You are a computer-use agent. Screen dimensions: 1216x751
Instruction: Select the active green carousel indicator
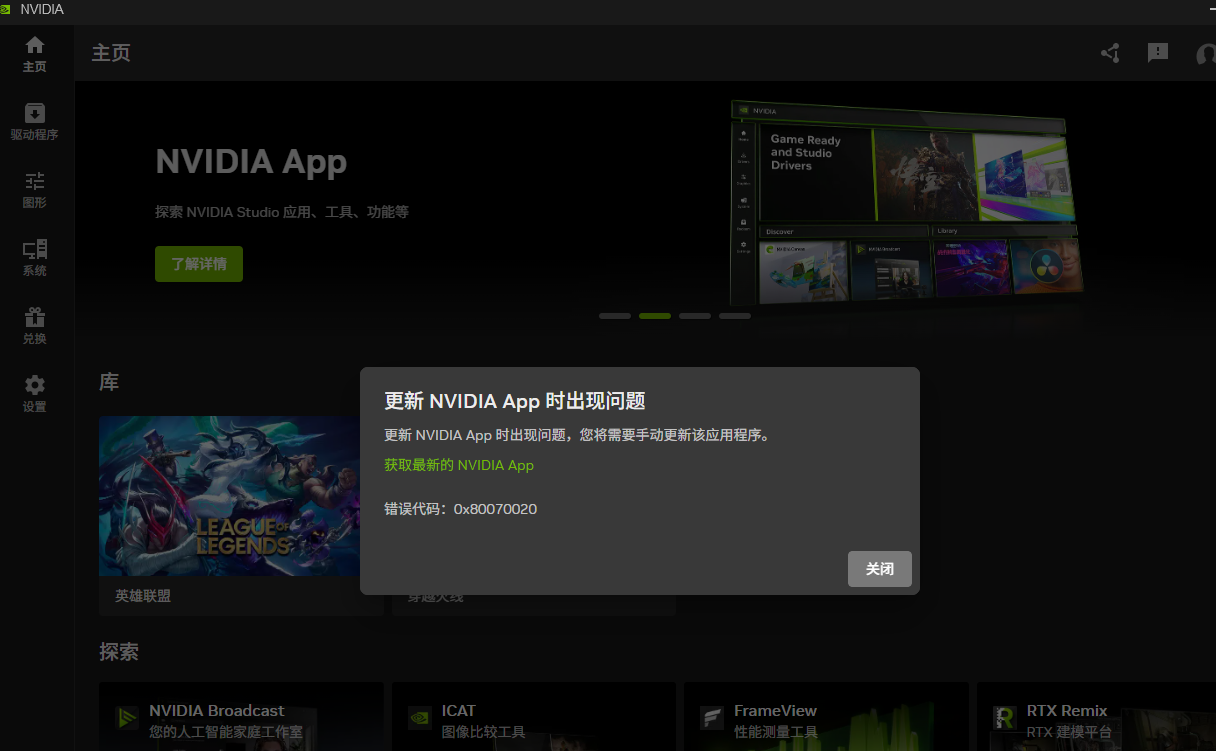(655, 316)
